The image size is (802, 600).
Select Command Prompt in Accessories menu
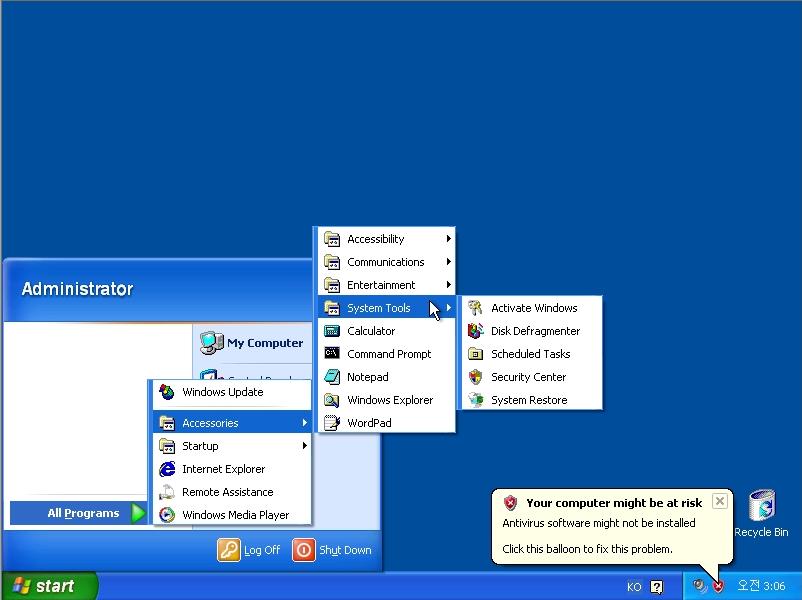[x=387, y=354]
